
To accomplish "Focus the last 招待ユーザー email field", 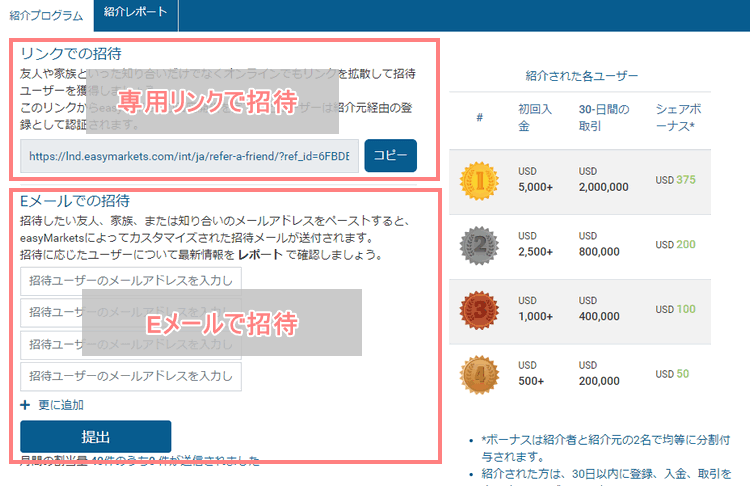I will tap(131, 376).
